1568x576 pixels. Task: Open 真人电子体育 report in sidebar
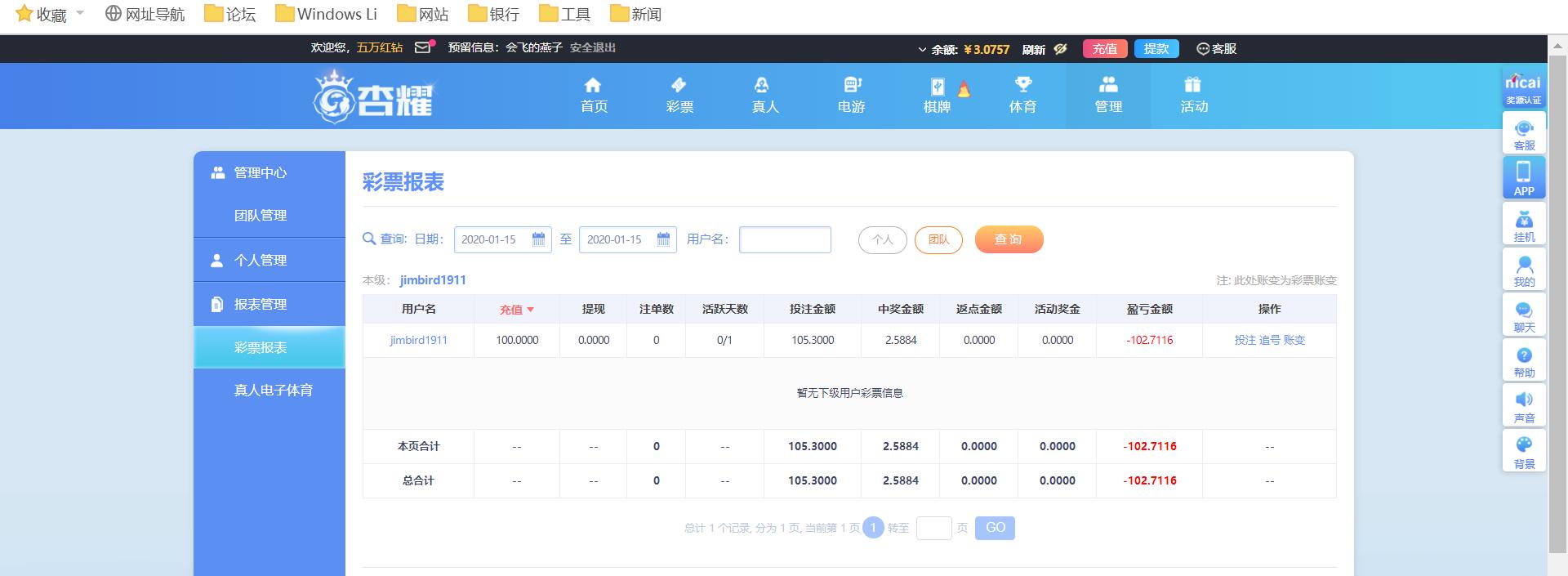click(273, 391)
